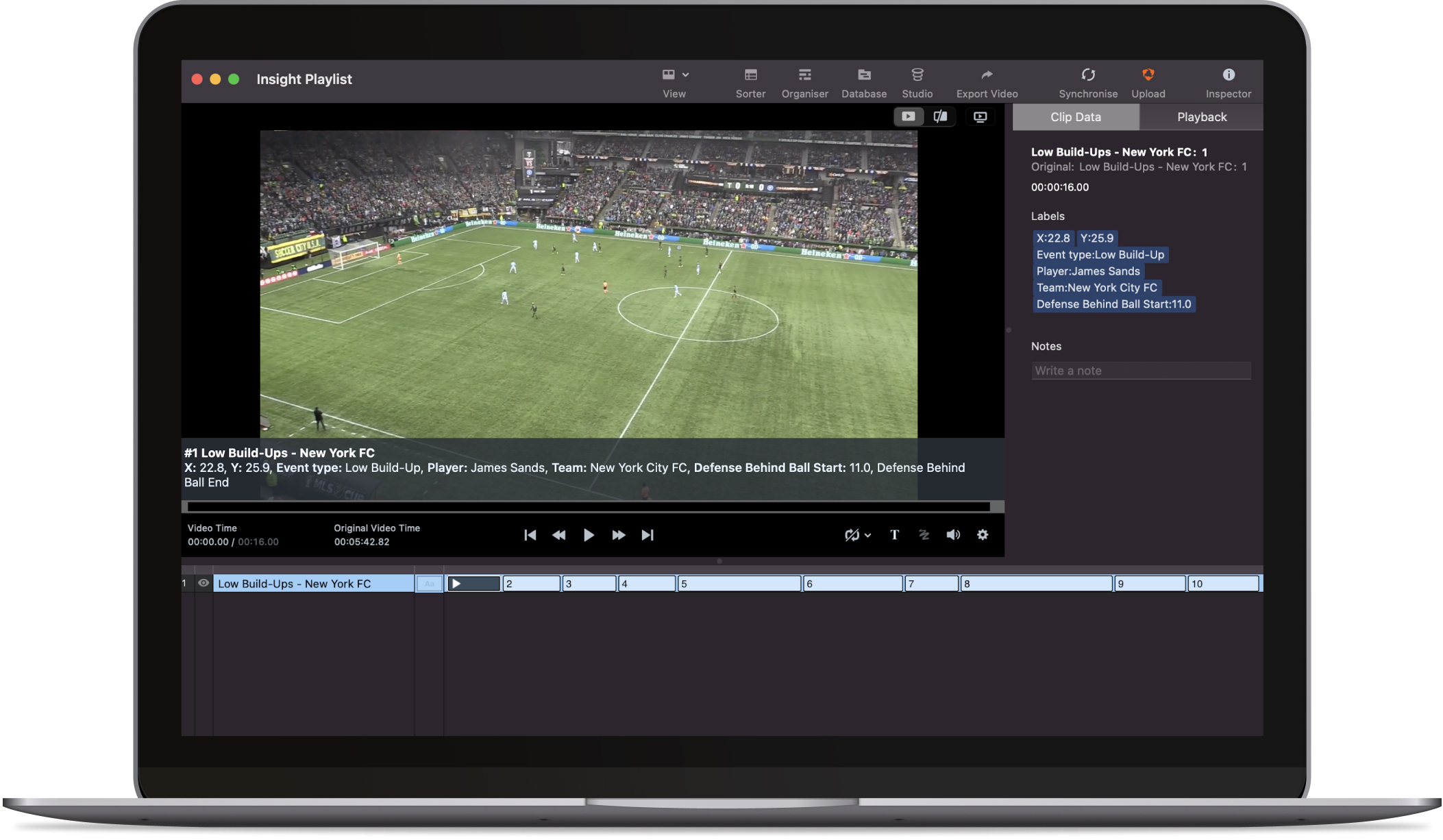Open the Database
Screen dimensions: 1443x840
[863, 82]
